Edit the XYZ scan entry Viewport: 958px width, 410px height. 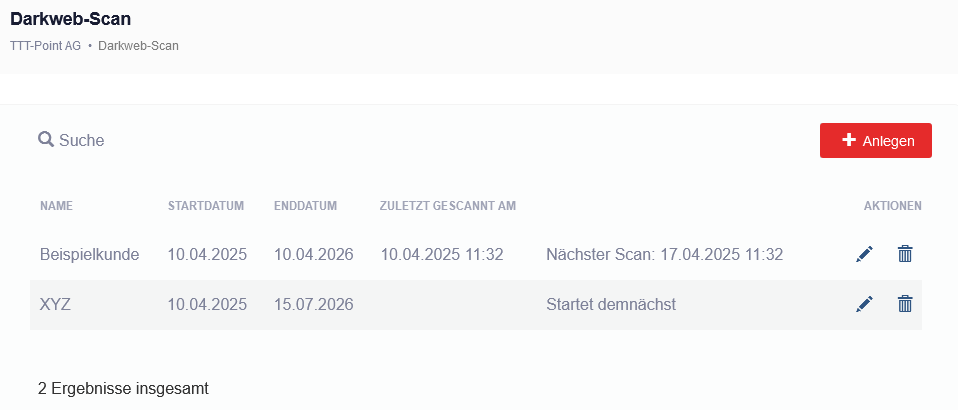[864, 304]
